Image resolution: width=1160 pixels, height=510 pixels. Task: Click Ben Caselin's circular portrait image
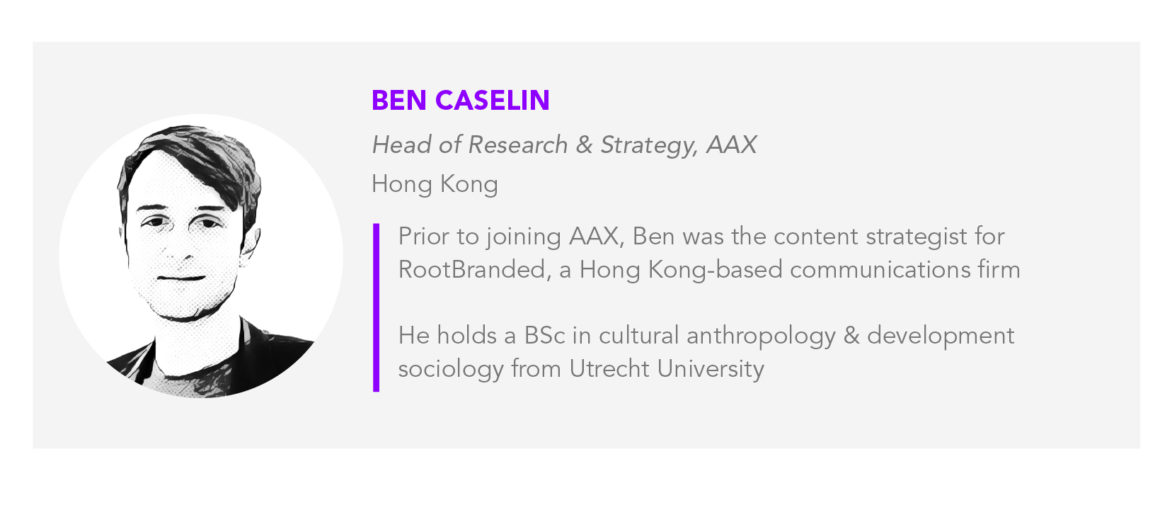pos(201,255)
